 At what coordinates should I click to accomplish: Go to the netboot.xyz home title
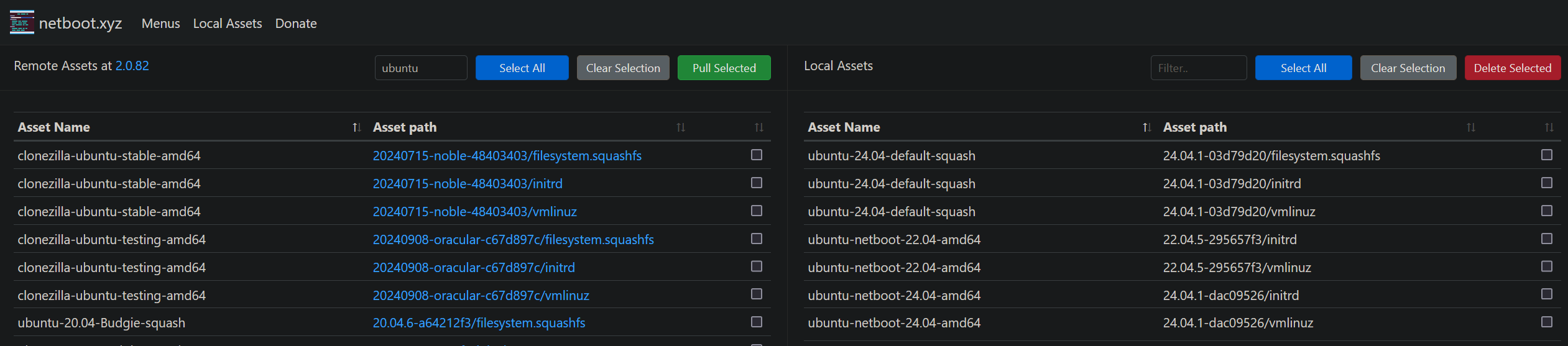[80, 24]
